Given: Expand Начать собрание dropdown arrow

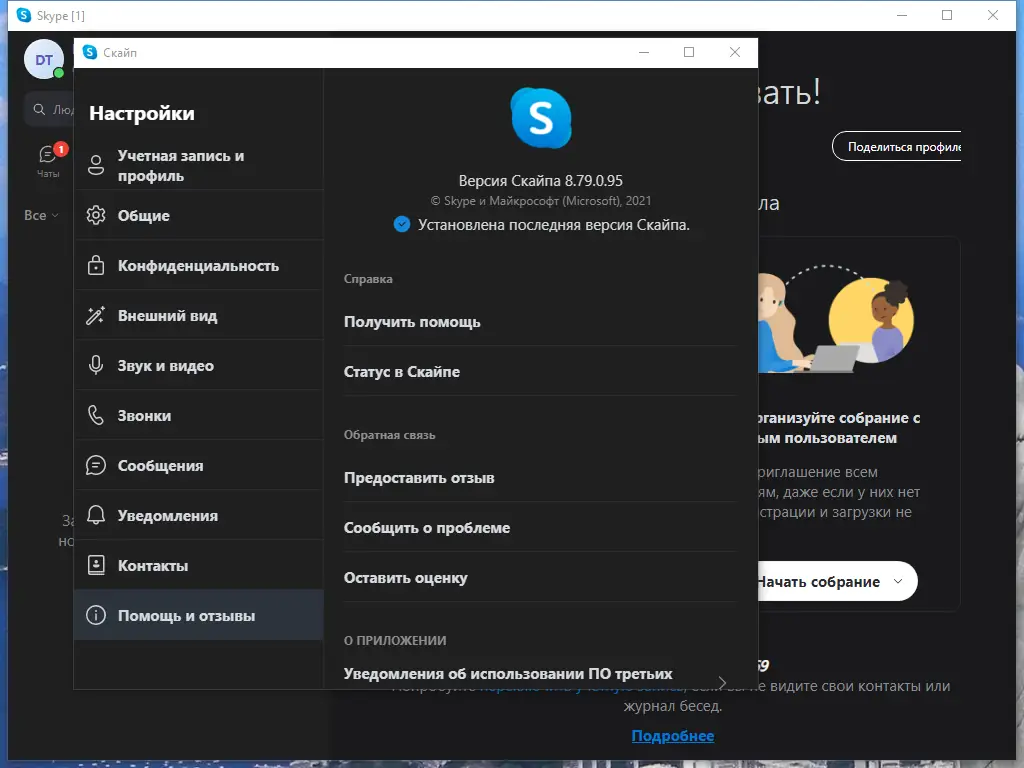Looking at the screenshot, I should coord(898,581).
